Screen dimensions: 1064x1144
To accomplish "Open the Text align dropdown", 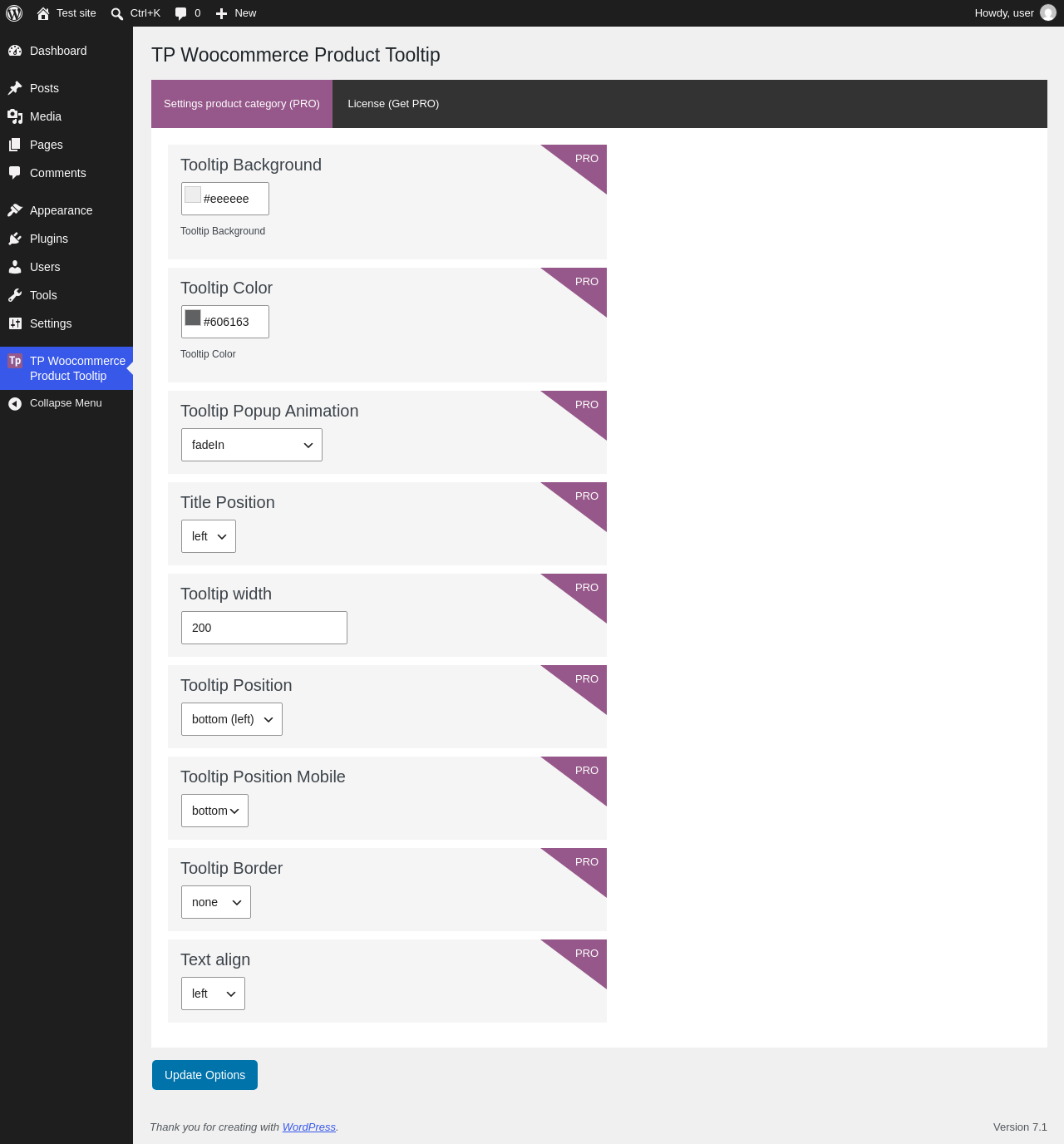I will tap(213, 994).
